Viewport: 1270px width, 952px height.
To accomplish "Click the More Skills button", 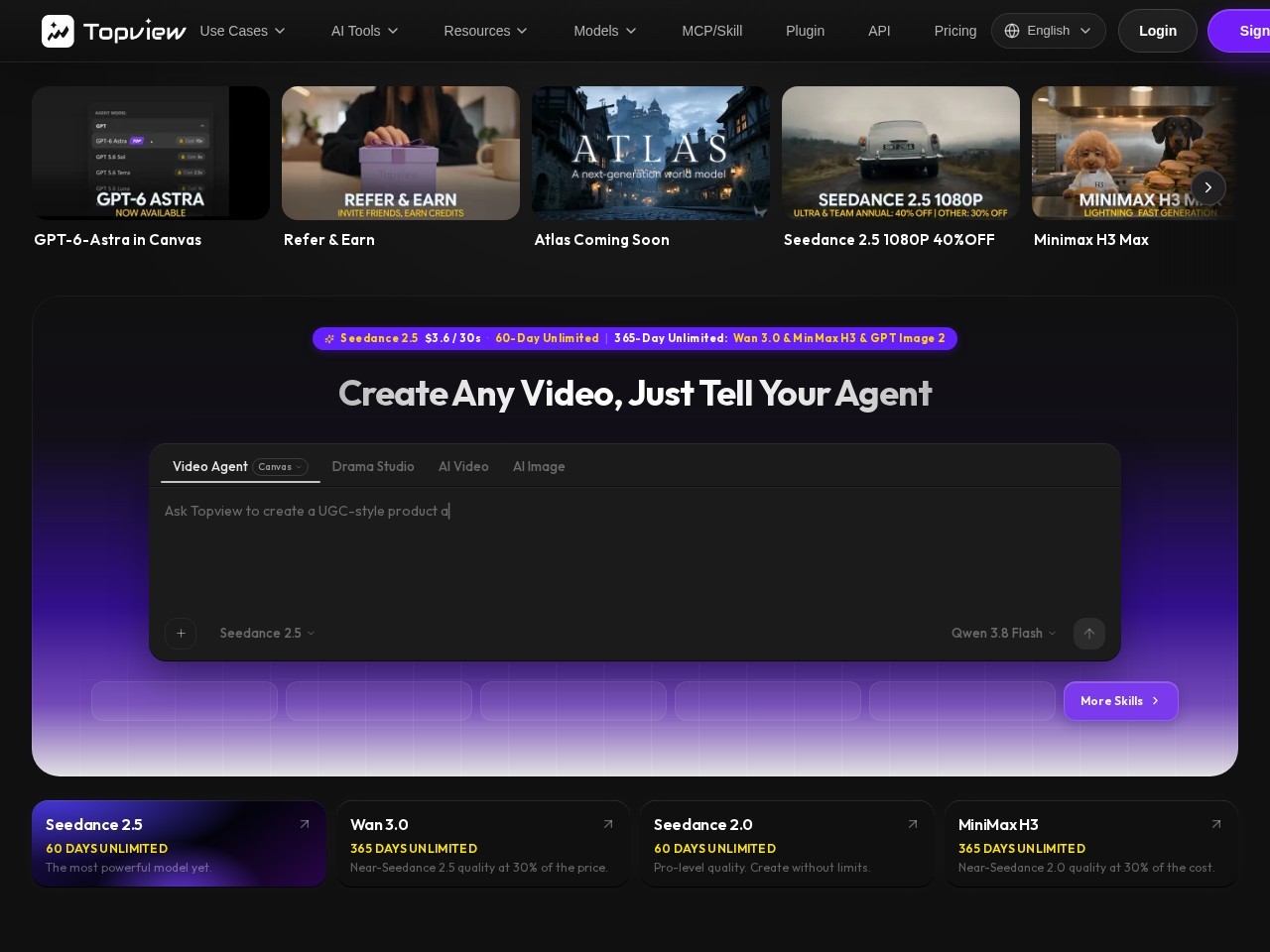I will click(x=1121, y=701).
